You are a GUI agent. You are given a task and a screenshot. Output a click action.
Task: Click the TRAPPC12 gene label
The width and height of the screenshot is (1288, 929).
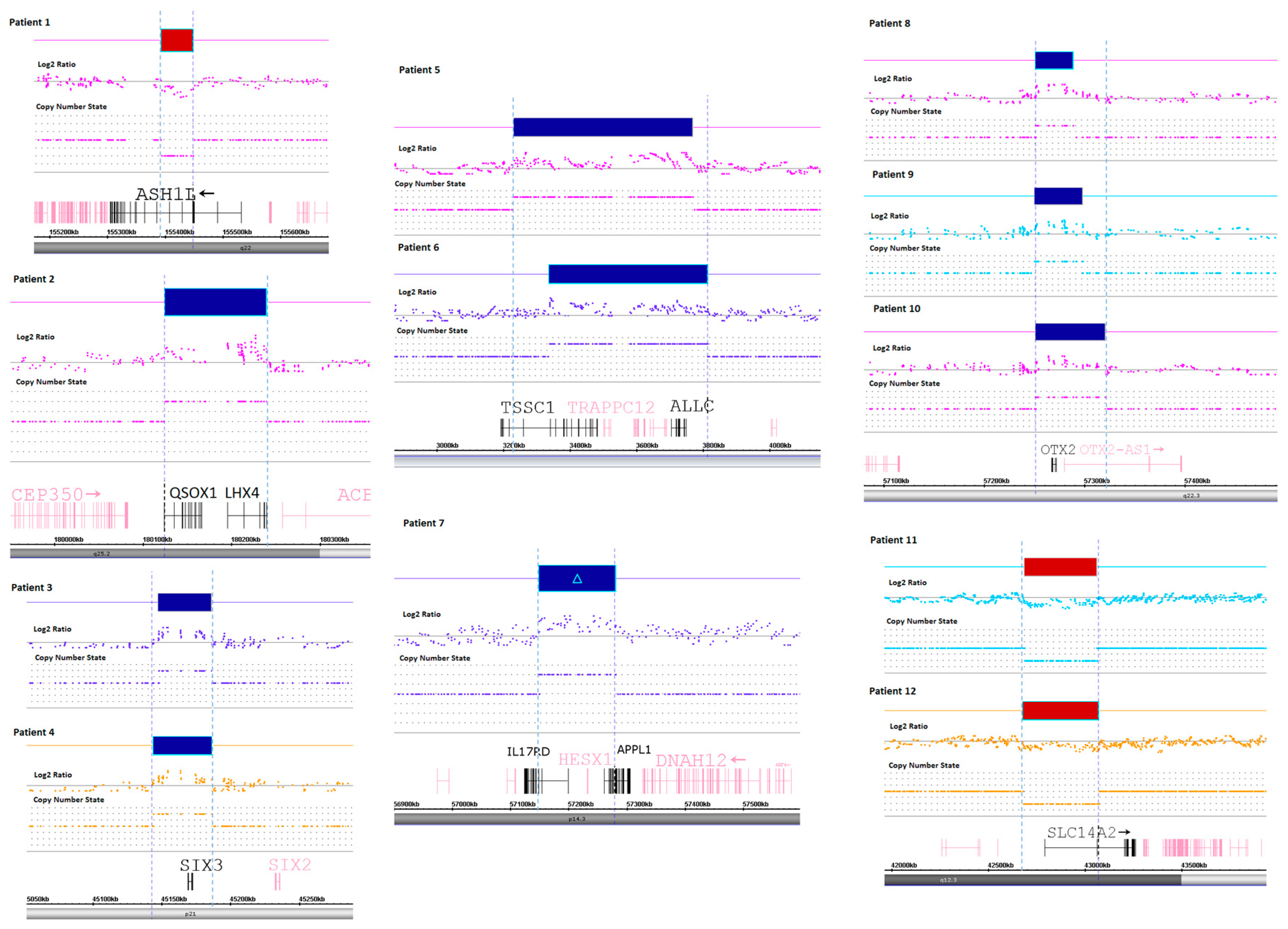click(x=611, y=407)
